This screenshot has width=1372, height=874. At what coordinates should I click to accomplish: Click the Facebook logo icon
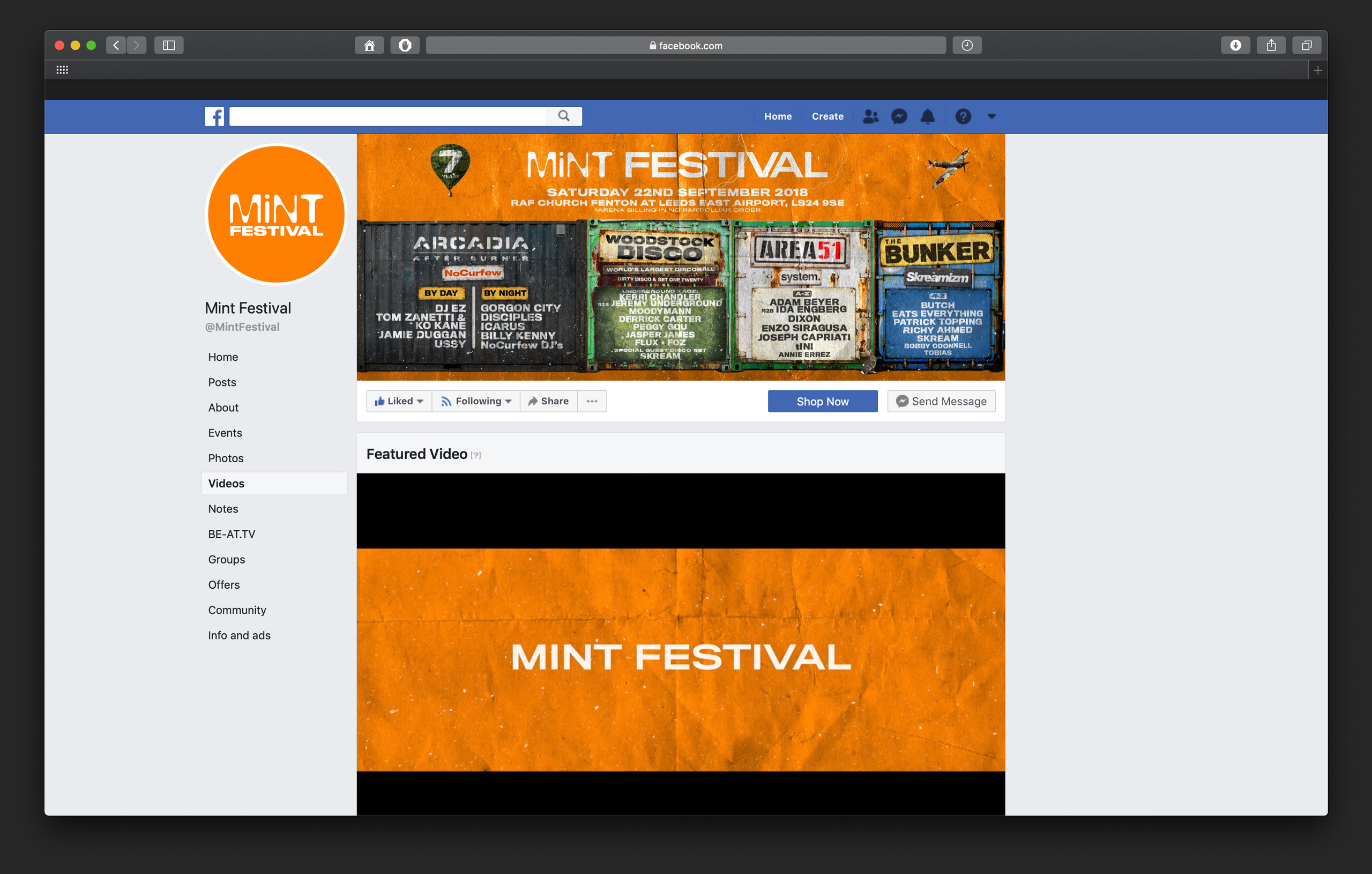[x=214, y=116]
